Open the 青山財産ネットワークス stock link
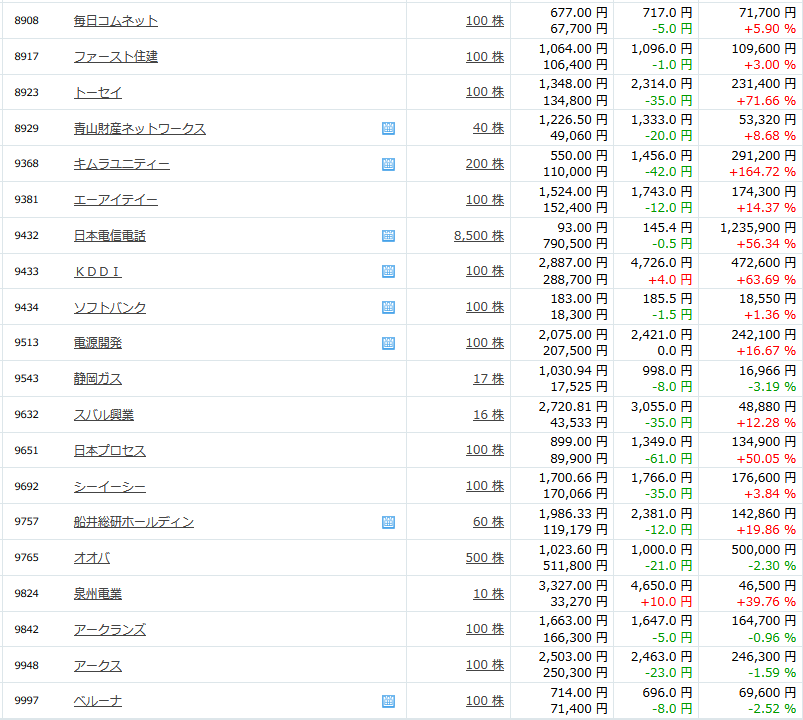This screenshot has height=720, width=803. coord(140,128)
